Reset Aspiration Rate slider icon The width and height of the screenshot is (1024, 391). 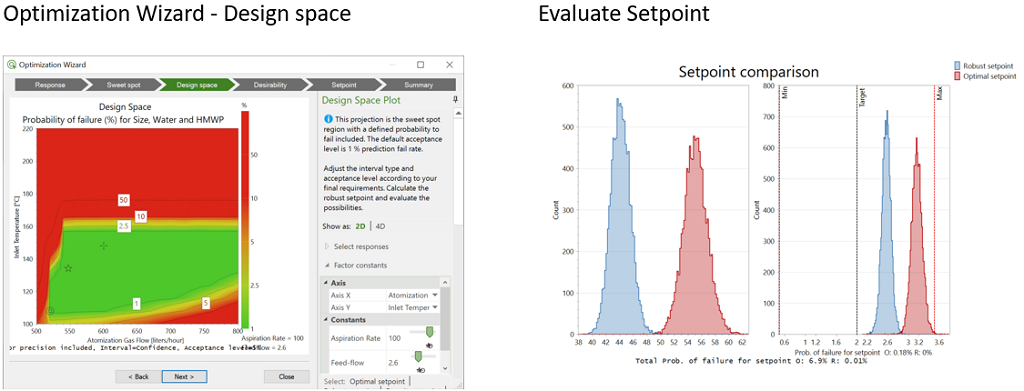tap(429, 345)
